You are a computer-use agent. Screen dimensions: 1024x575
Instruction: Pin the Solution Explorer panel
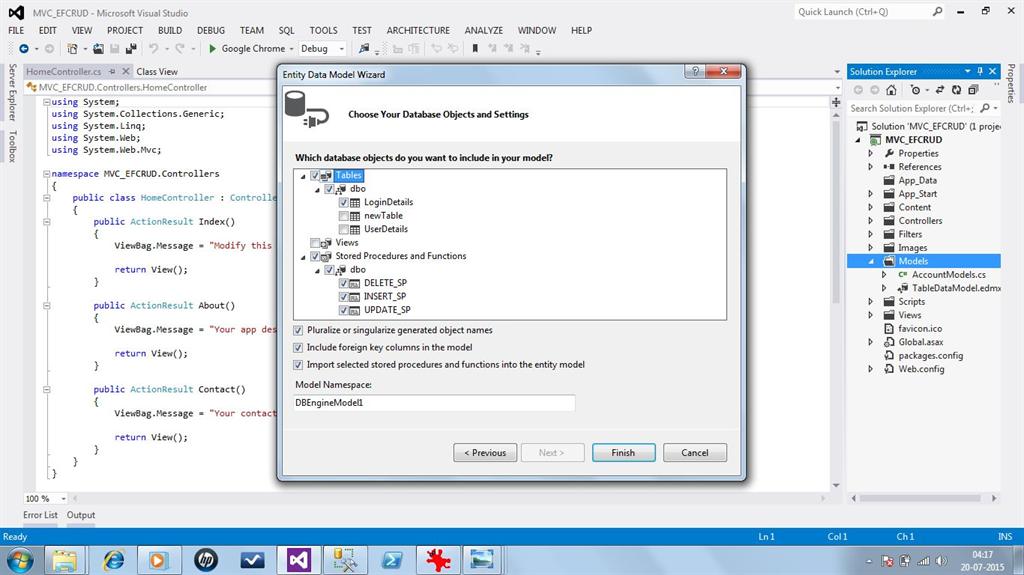point(980,71)
